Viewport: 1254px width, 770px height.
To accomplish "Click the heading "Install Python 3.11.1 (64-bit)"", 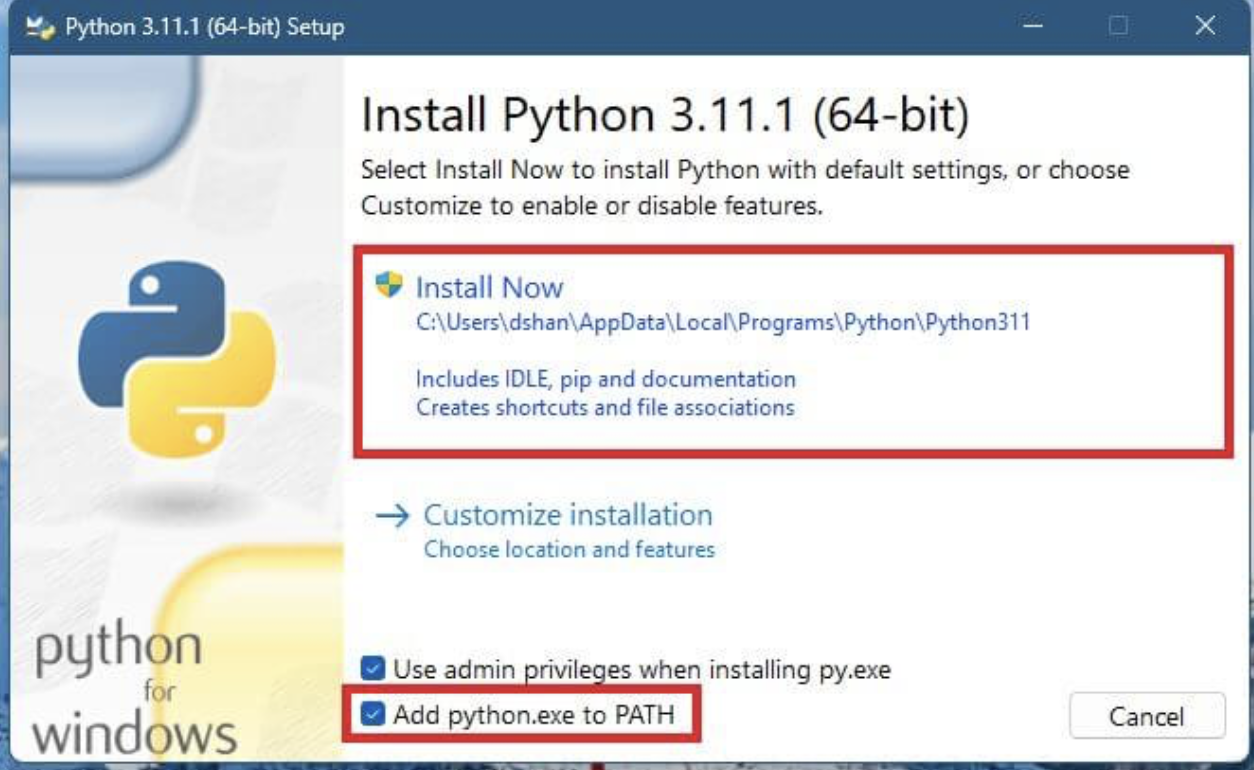I will point(665,115).
